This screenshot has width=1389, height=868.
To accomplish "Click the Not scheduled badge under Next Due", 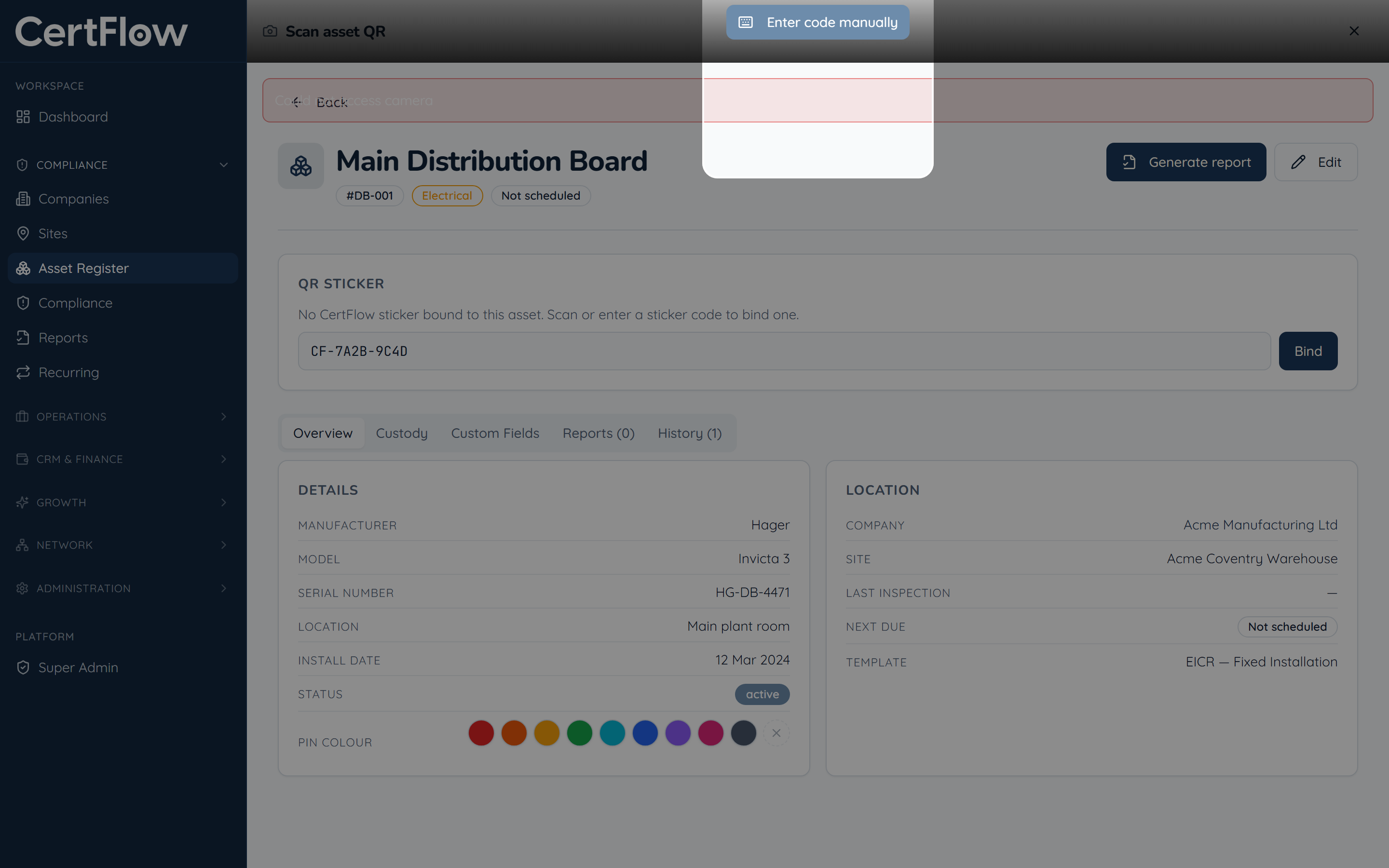I will (1287, 627).
